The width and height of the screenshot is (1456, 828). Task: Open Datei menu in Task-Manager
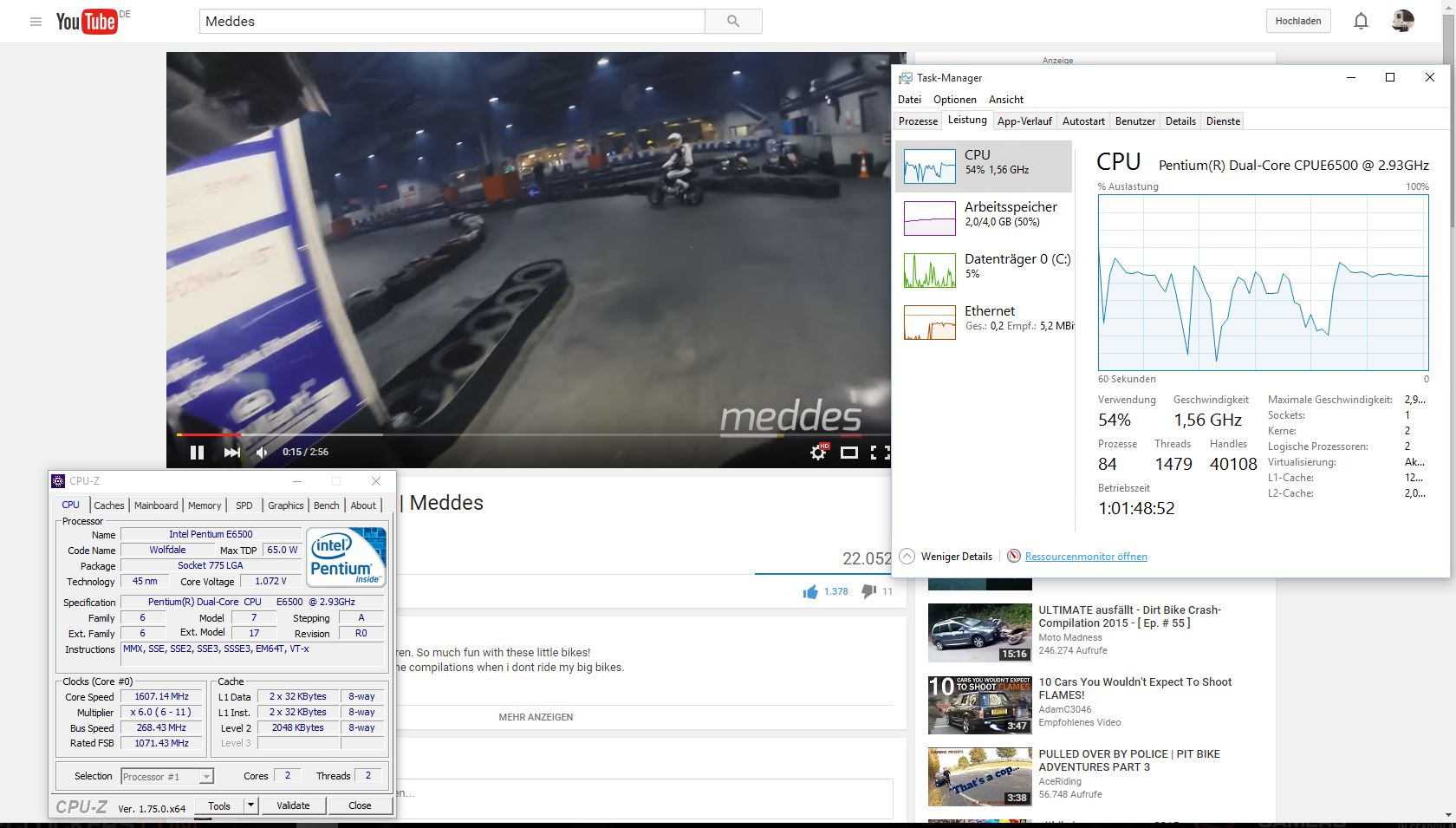909,100
